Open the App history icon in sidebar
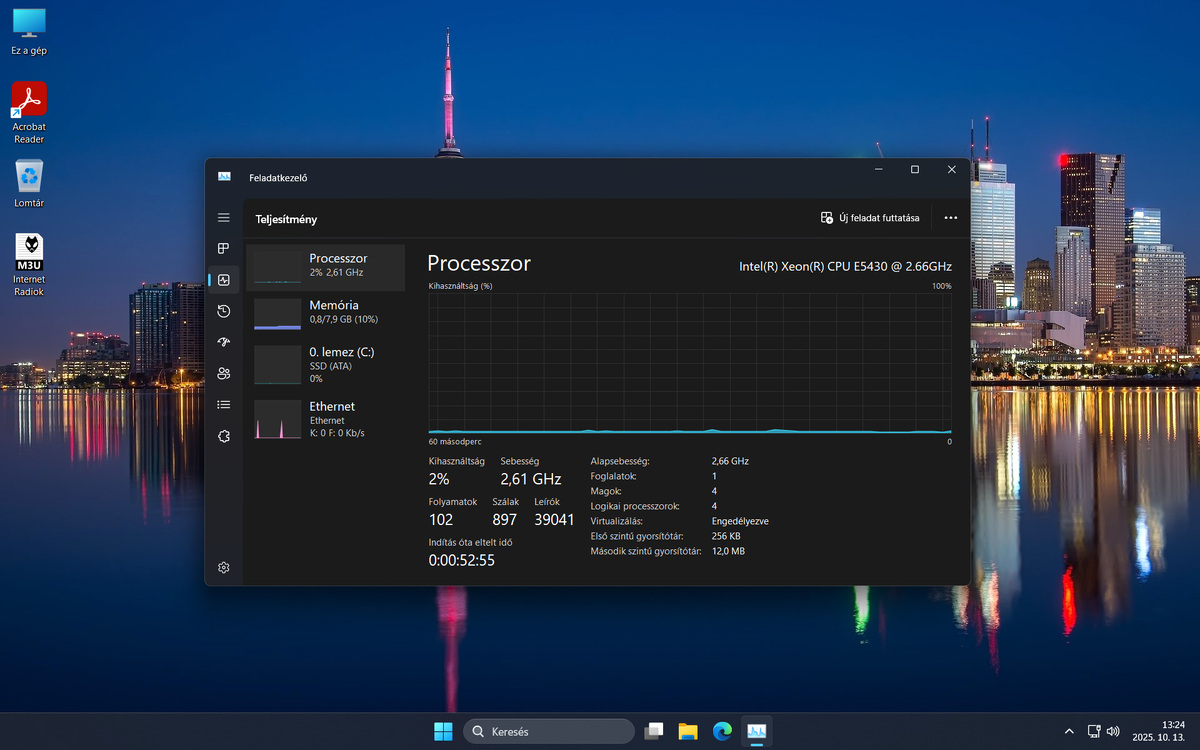The height and width of the screenshot is (750, 1200). coord(224,311)
